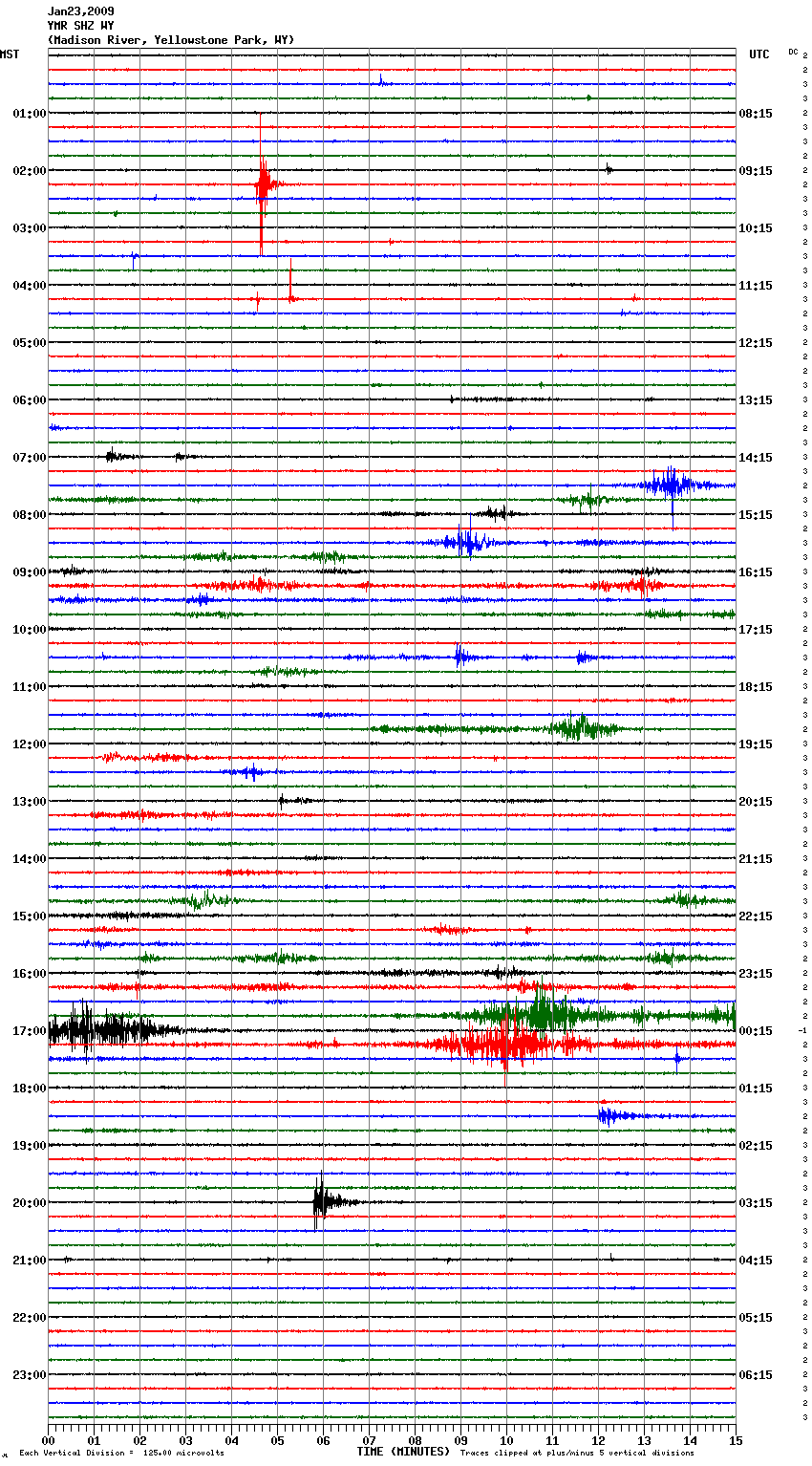Click the "00:15" UTC time label
Screen dimensions: 812x1466
point(756,1031)
